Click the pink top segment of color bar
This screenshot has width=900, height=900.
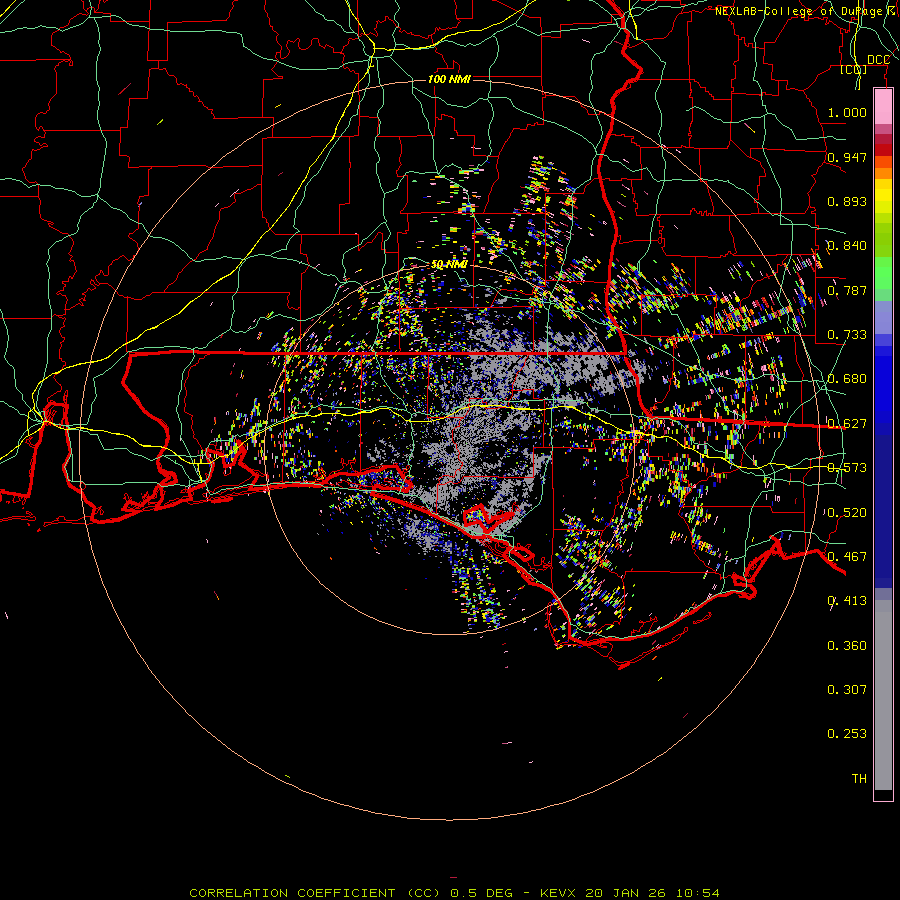883,106
